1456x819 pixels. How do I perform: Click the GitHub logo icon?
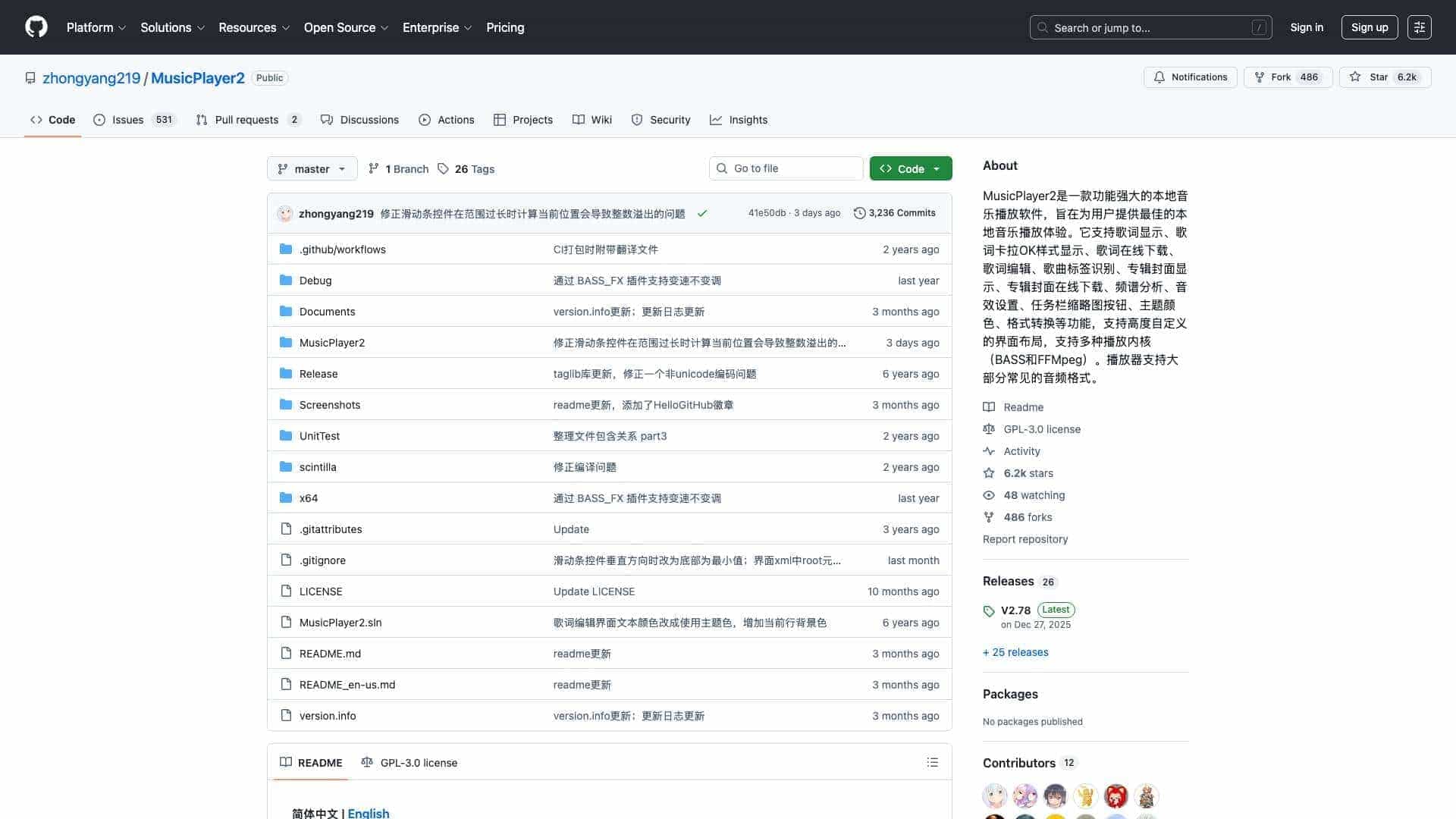(36, 27)
